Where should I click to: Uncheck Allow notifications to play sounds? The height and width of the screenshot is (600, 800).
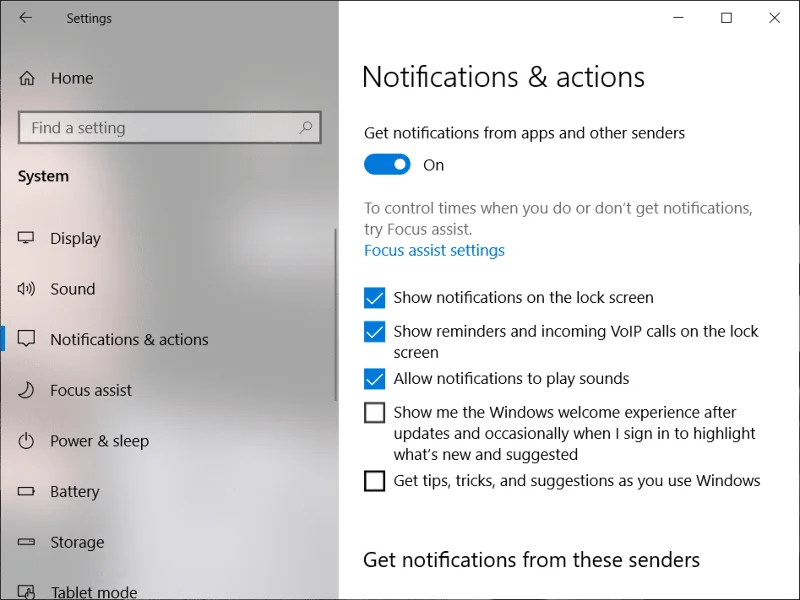pyautogui.click(x=374, y=379)
